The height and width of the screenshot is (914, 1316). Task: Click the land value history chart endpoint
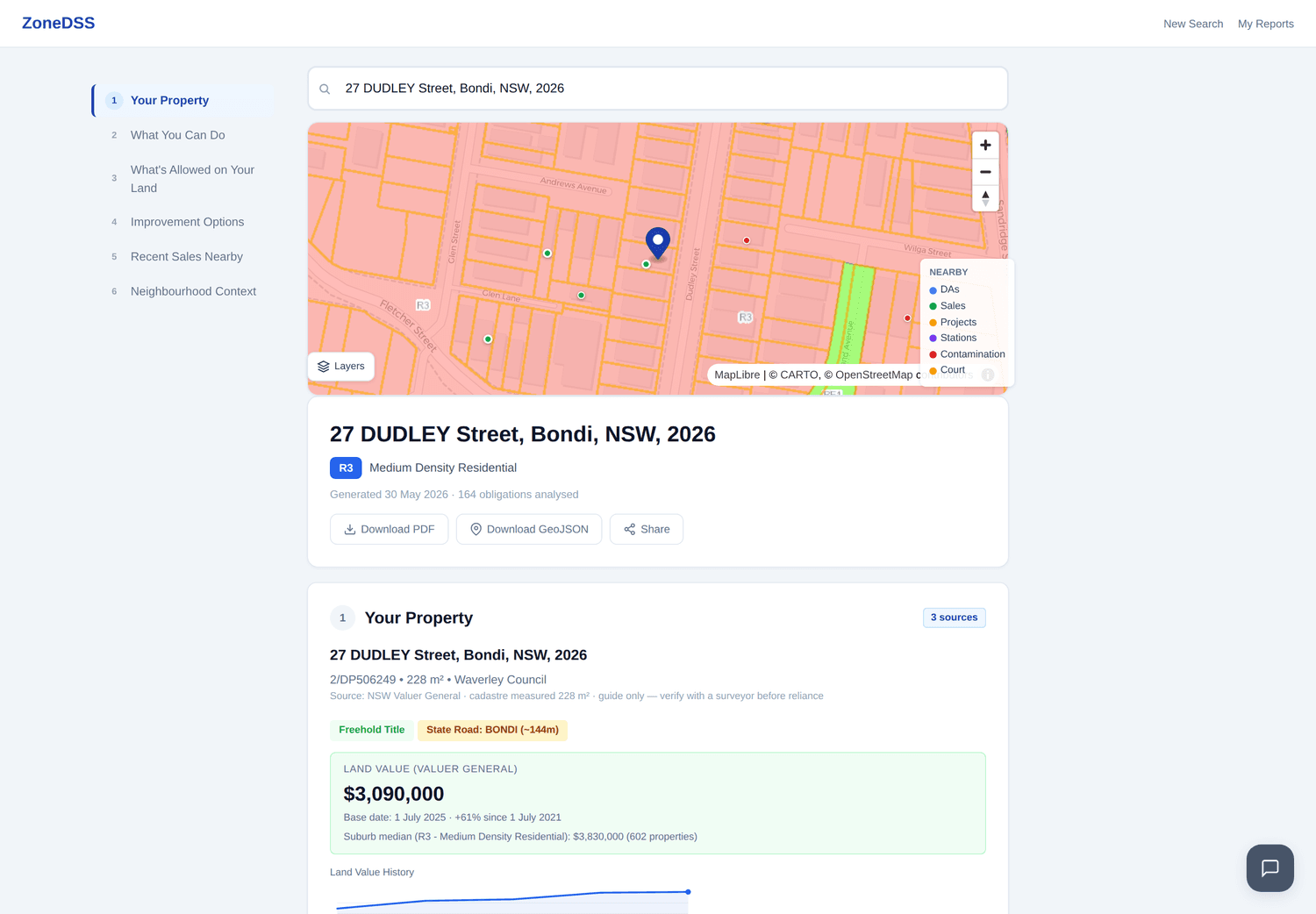[x=689, y=892]
